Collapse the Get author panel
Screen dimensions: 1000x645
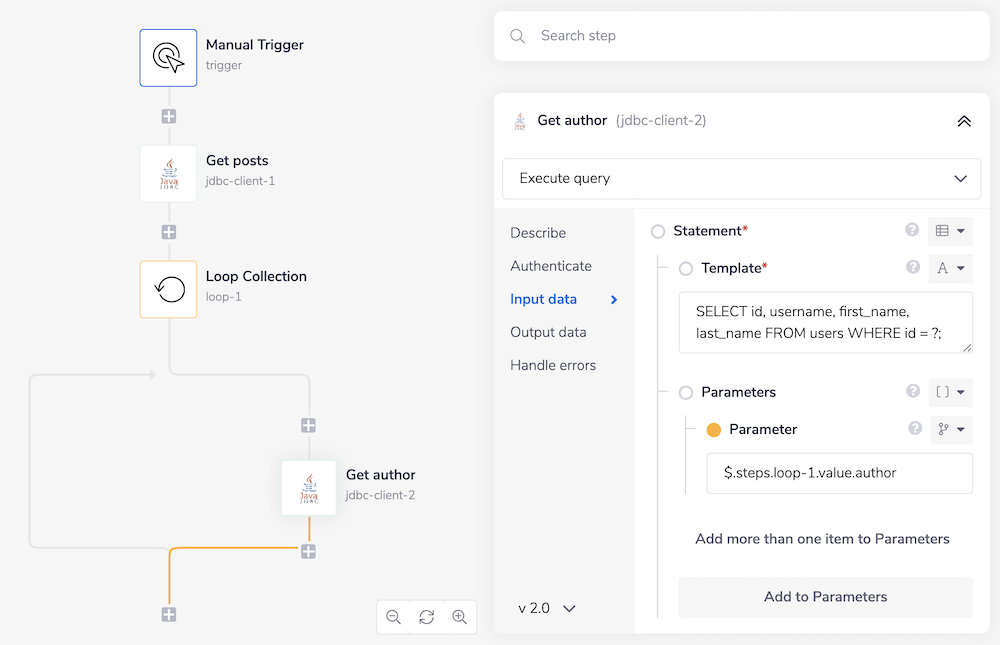pyautogui.click(x=964, y=121)
